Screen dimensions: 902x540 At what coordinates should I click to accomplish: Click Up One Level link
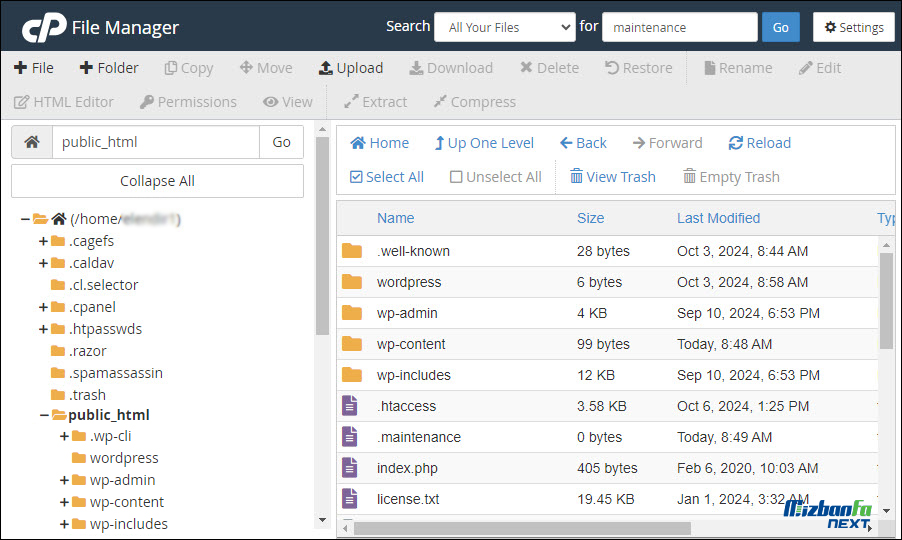484,143
